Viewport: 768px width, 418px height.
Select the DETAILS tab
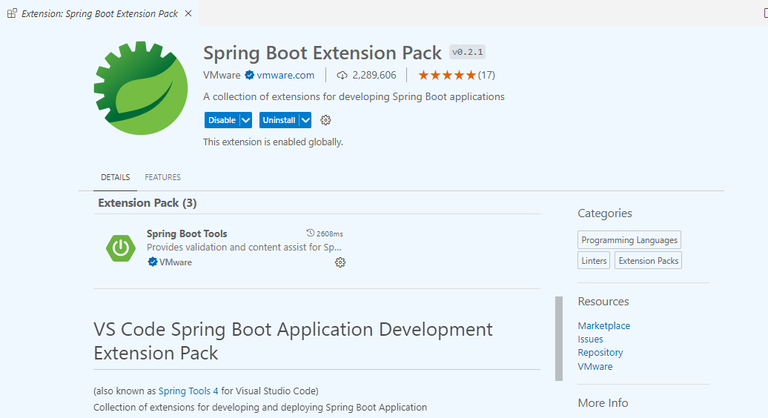point(115,177)
